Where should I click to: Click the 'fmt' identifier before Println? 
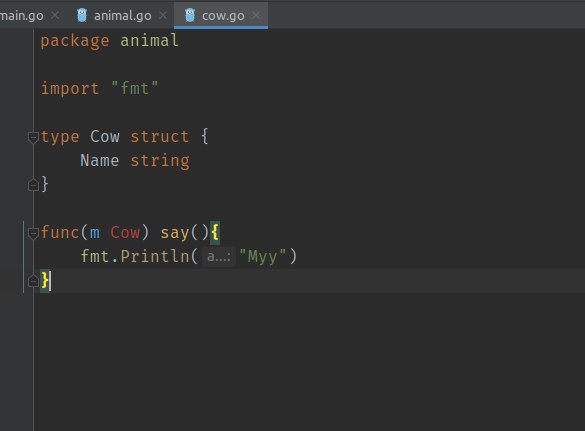[95, 256]
